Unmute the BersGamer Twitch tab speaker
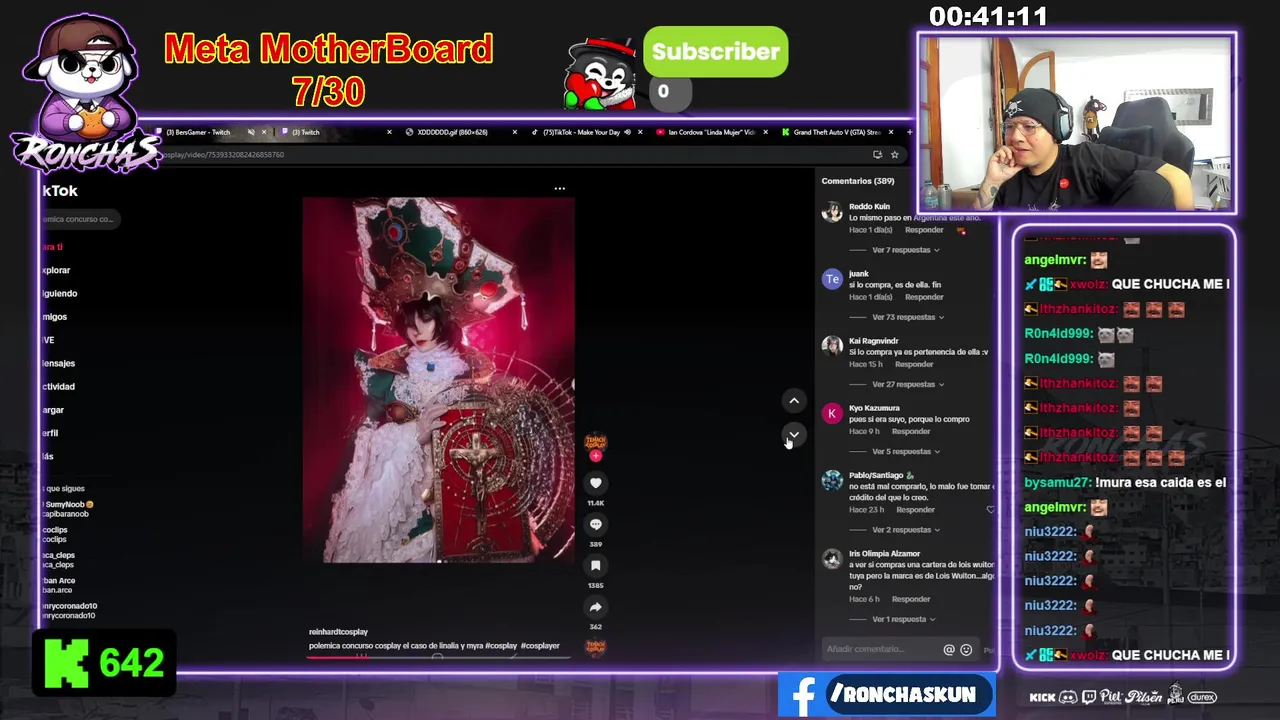Screen dimensions: 1280x720 [x=251, y=132]
